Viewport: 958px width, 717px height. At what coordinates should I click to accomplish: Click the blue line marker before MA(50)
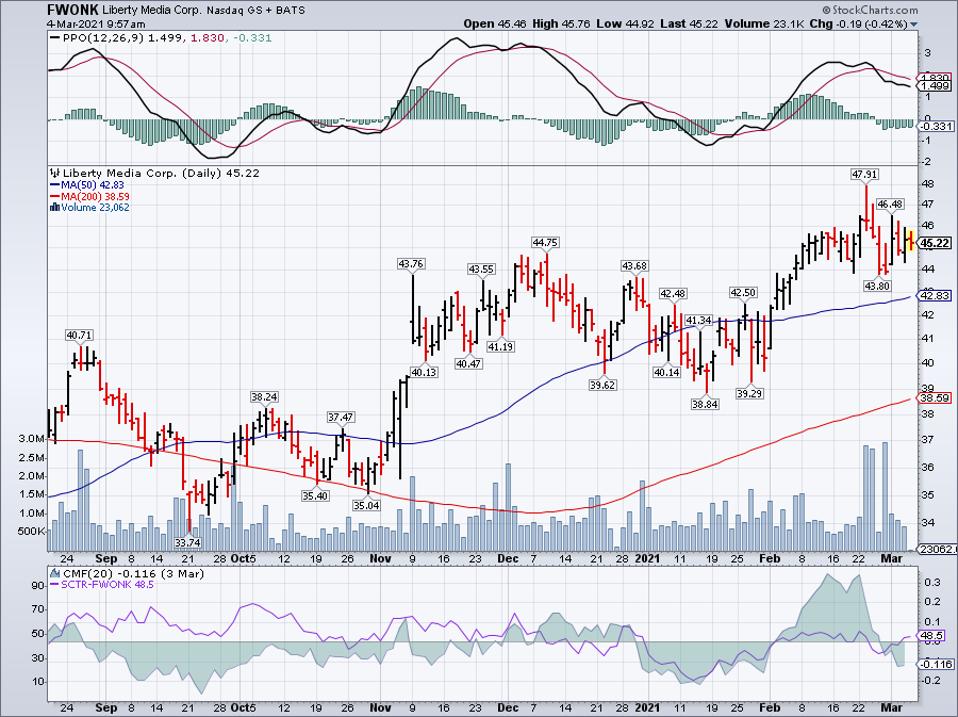[x=54, y=185]
